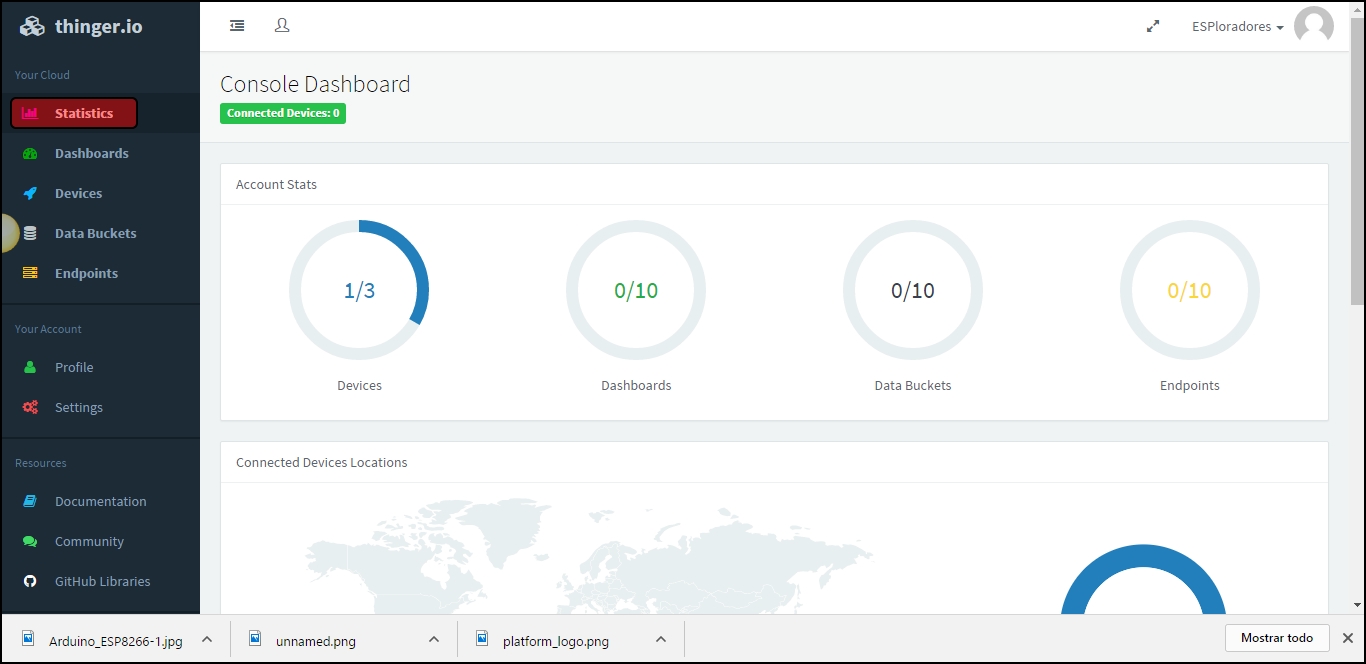Open the unnamed.png downloaded file
Viewport: 1366px width, 664px height.
pos(316,641)
